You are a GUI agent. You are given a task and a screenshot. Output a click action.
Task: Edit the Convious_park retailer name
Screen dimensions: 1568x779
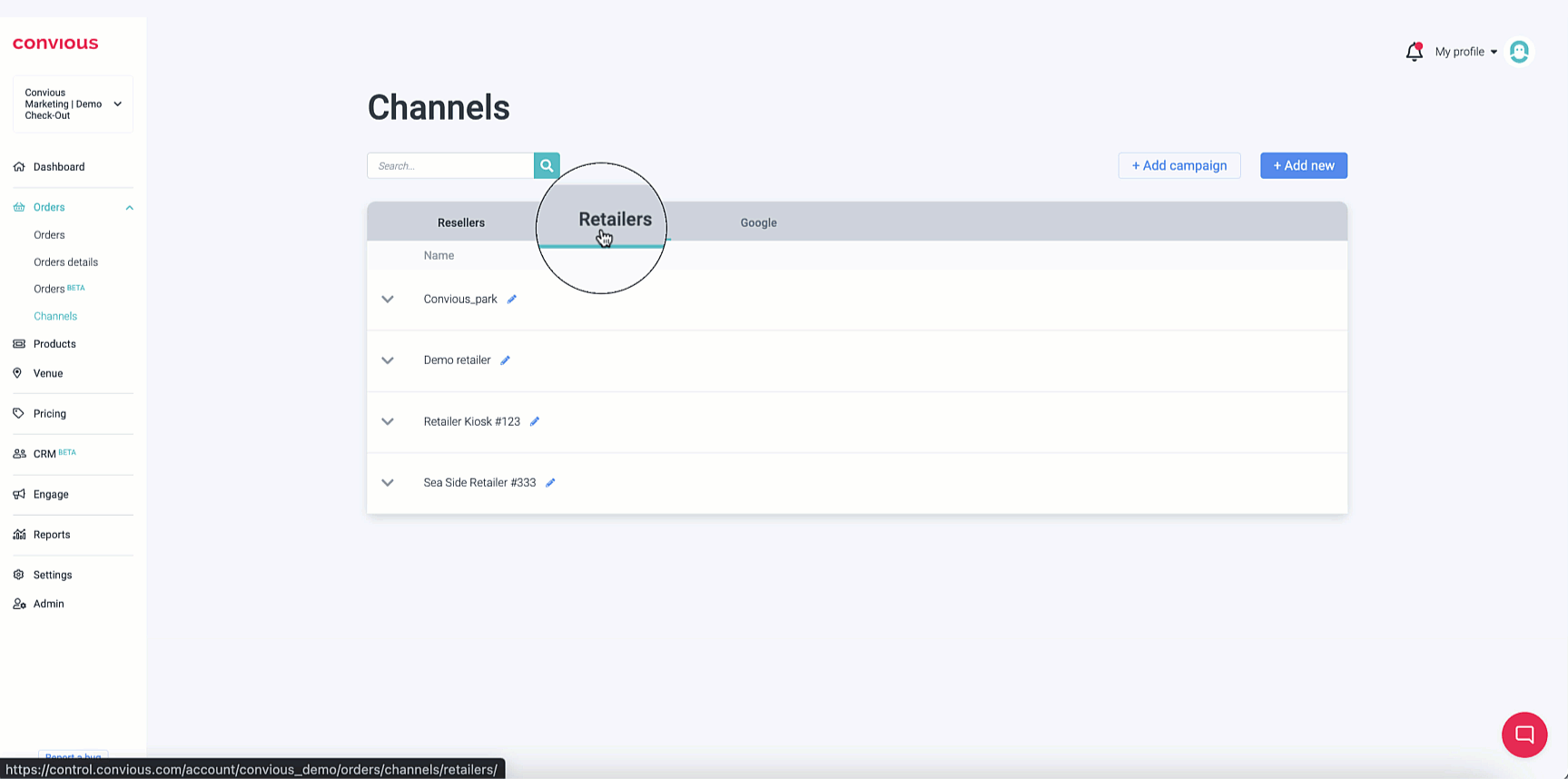pos(512,299)
